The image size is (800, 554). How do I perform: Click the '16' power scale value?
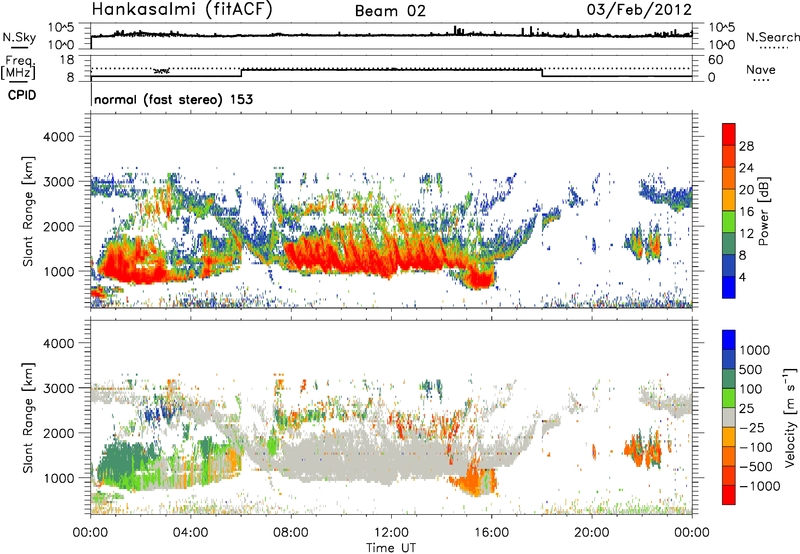pos(746,212)
